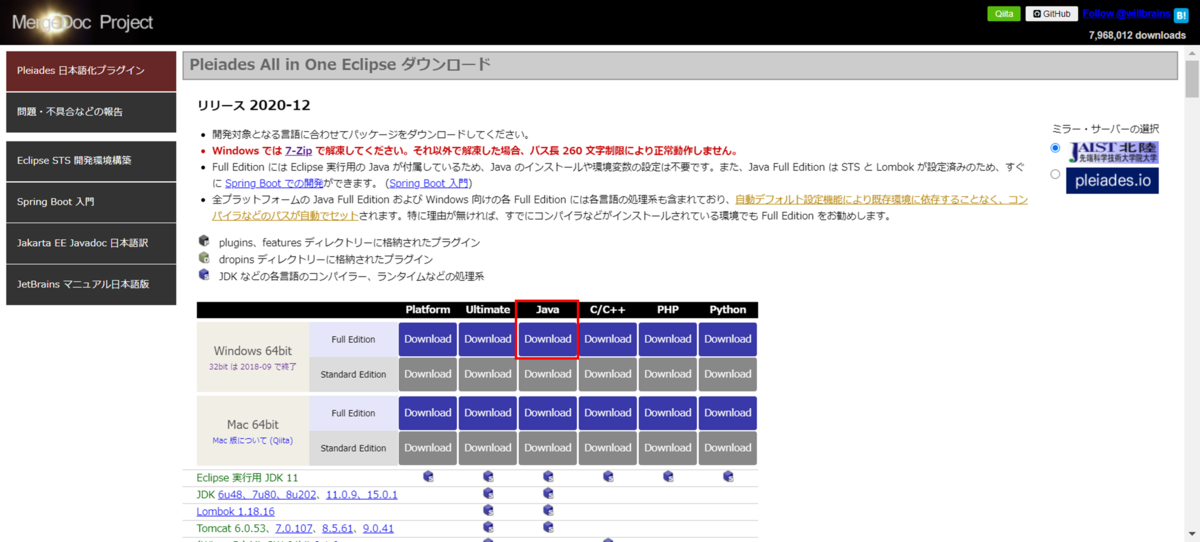
Task: Click the C/C++ cube icon in the Eclipse JDK 11 row
Action: (608, 477)
